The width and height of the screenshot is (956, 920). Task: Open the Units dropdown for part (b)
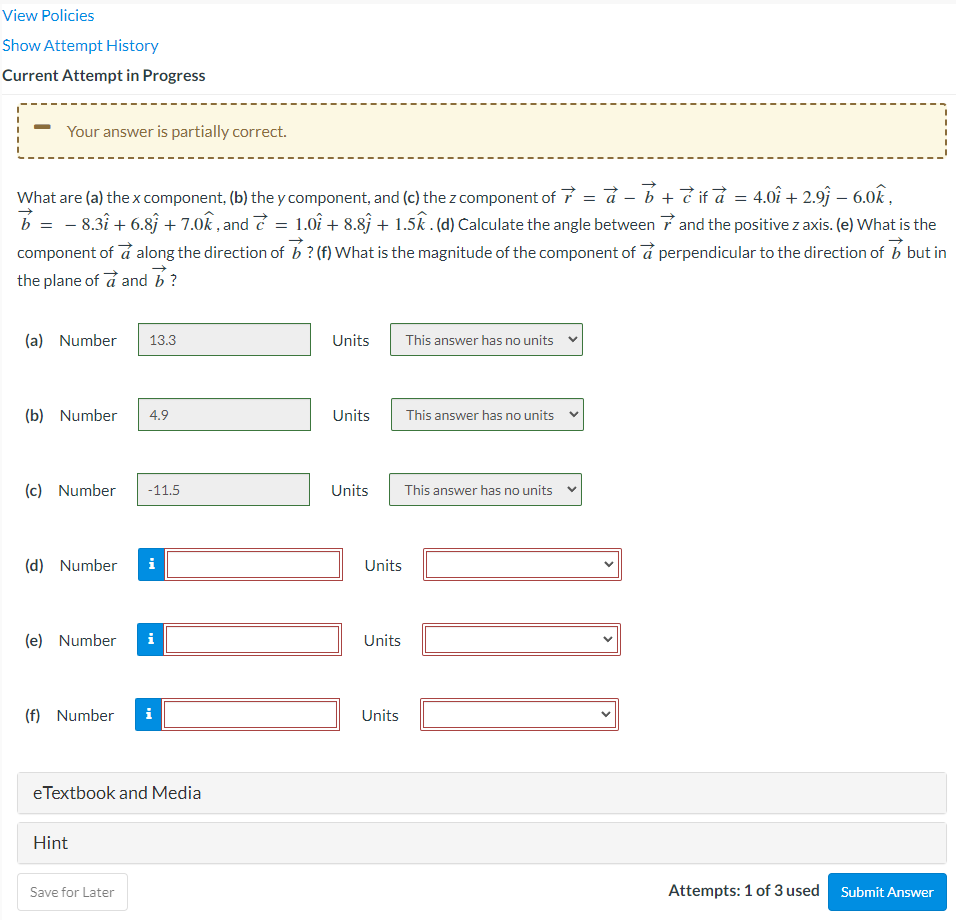[487, 414]
